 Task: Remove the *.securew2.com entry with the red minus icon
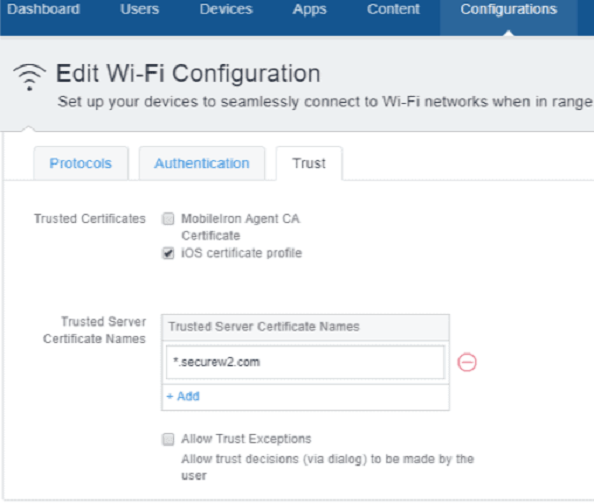tap(467, 362)
